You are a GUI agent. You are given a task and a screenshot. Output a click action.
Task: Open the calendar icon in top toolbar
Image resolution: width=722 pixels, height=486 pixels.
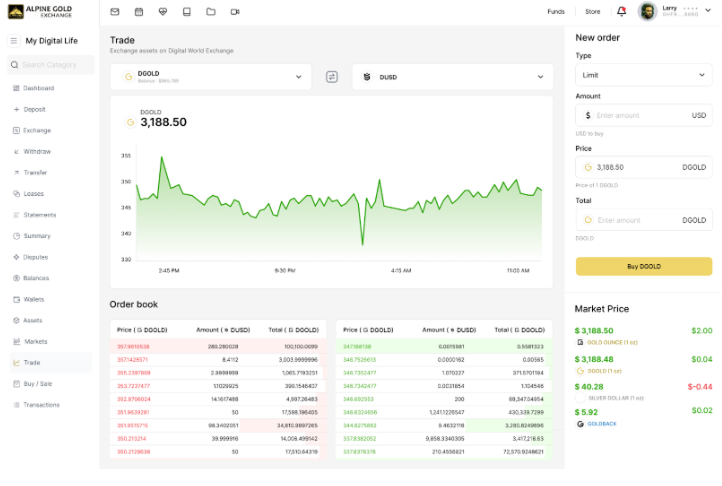pos(139,12)
